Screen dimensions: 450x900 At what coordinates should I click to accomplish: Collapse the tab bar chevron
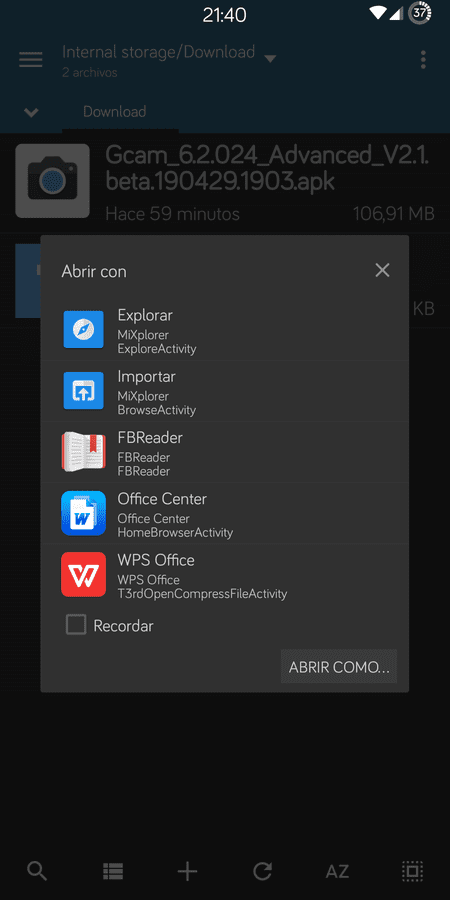coord(31,112)
